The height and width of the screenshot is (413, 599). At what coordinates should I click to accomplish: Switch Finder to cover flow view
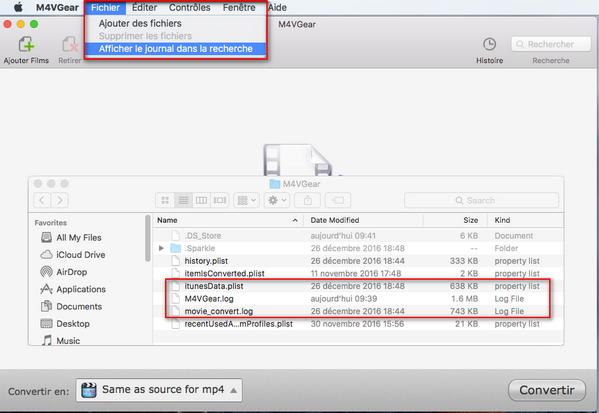click(220, 200)
